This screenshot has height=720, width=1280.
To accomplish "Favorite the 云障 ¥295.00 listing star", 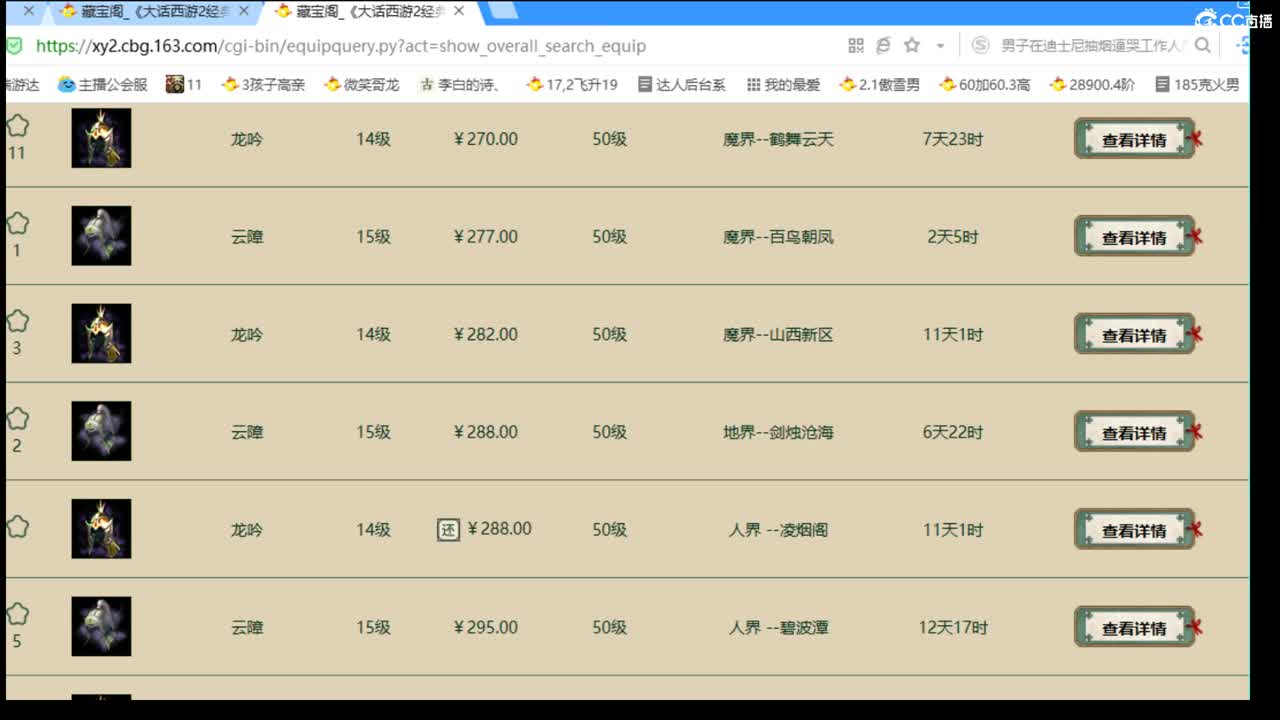I will (17, 614).
